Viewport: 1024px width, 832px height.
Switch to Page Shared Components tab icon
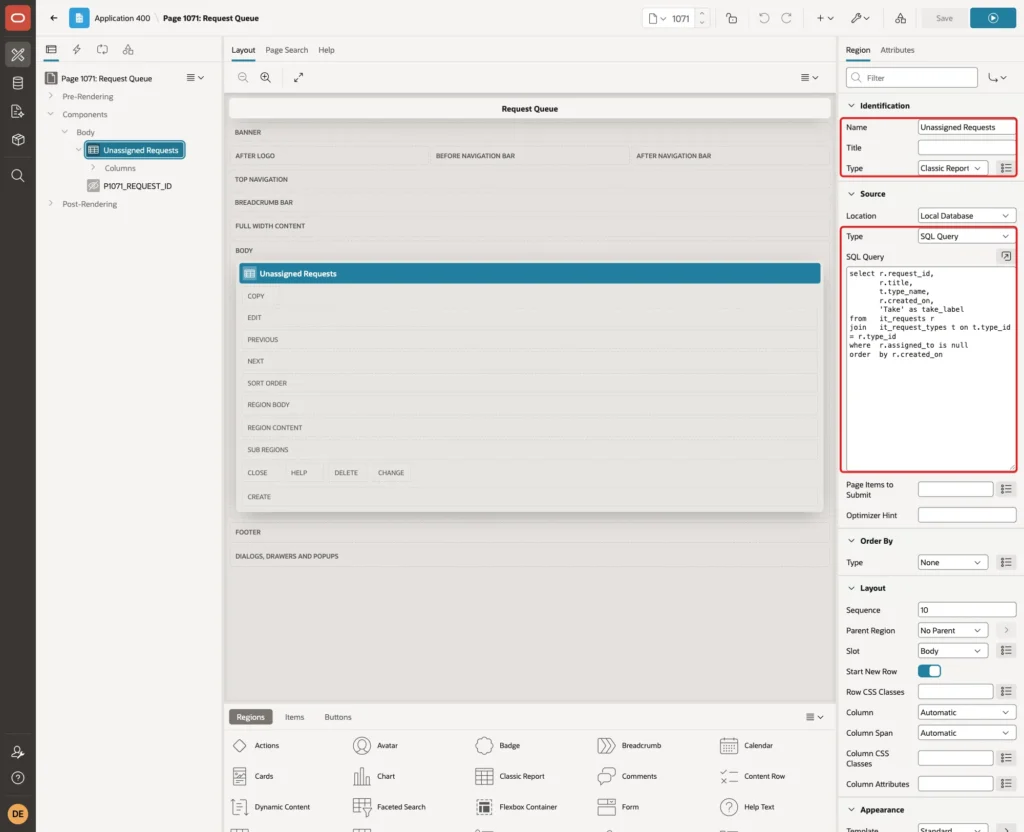point(128,50)
